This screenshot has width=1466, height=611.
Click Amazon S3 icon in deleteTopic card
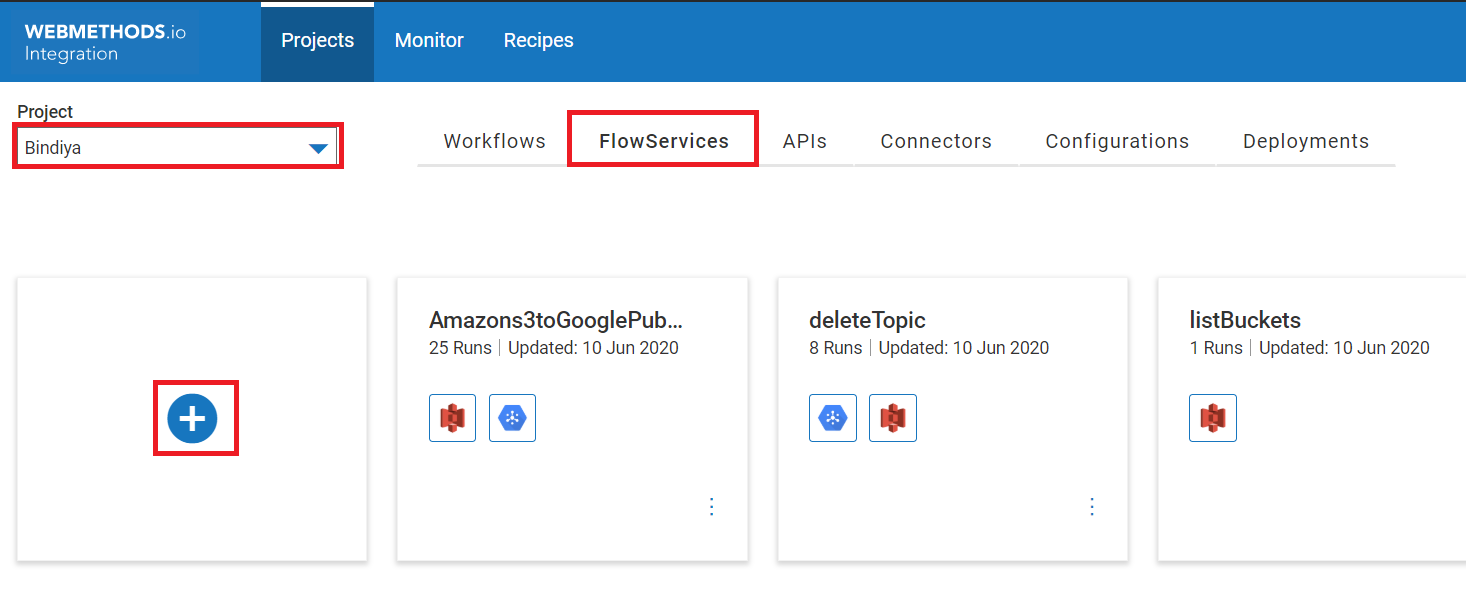click(892, 418)
